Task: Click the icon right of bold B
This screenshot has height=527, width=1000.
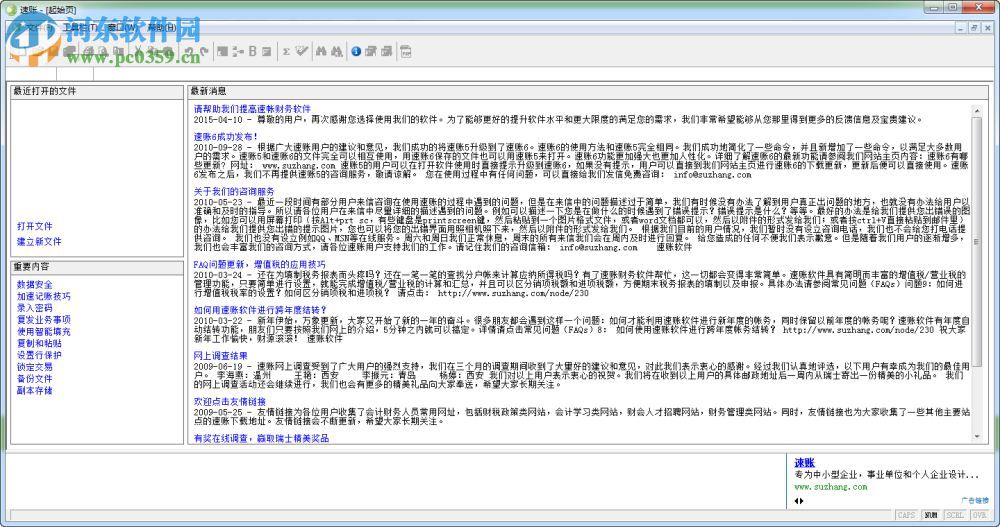Action: [267, 52]
